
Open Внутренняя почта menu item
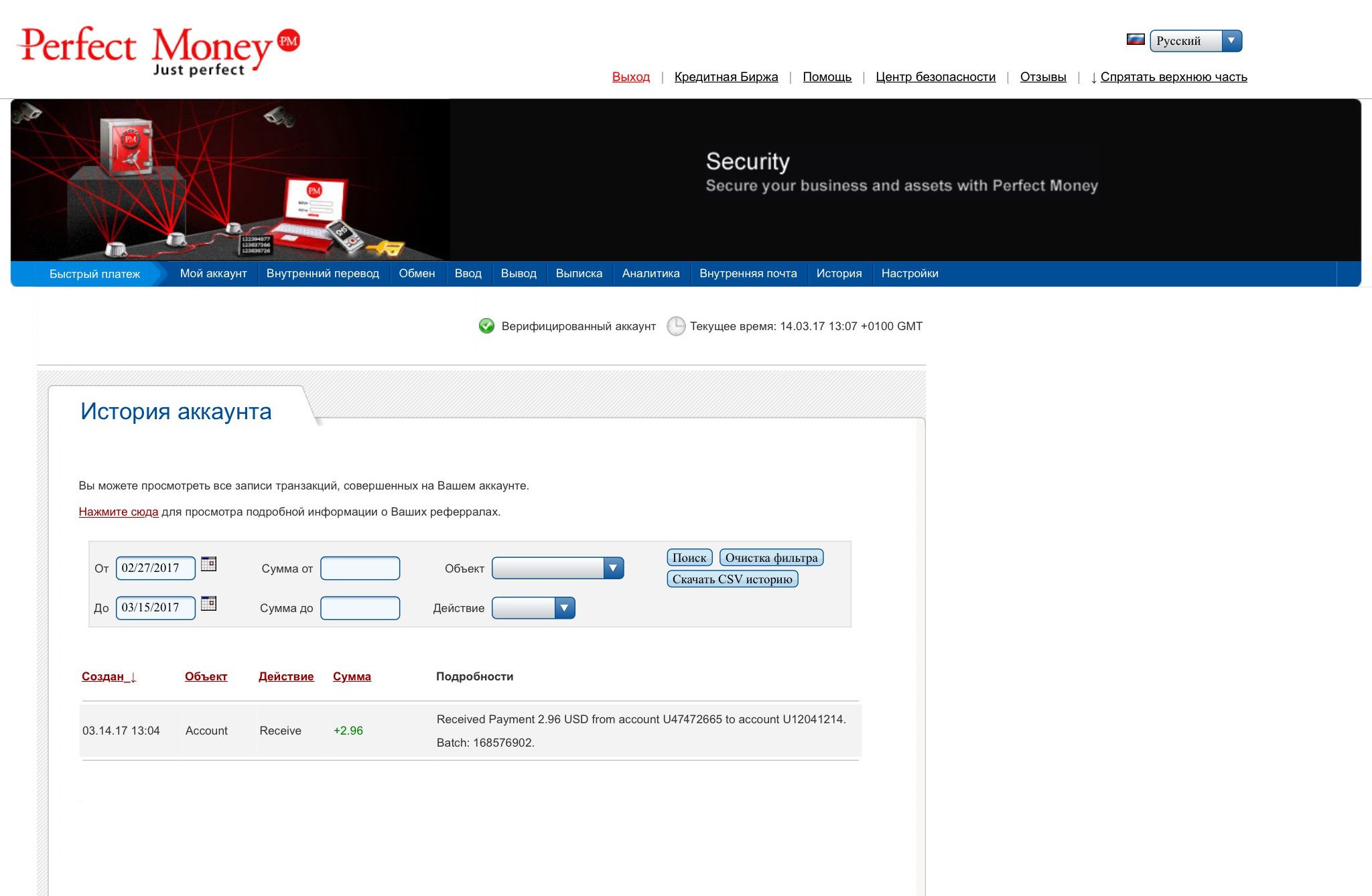(x=748, y=273)
